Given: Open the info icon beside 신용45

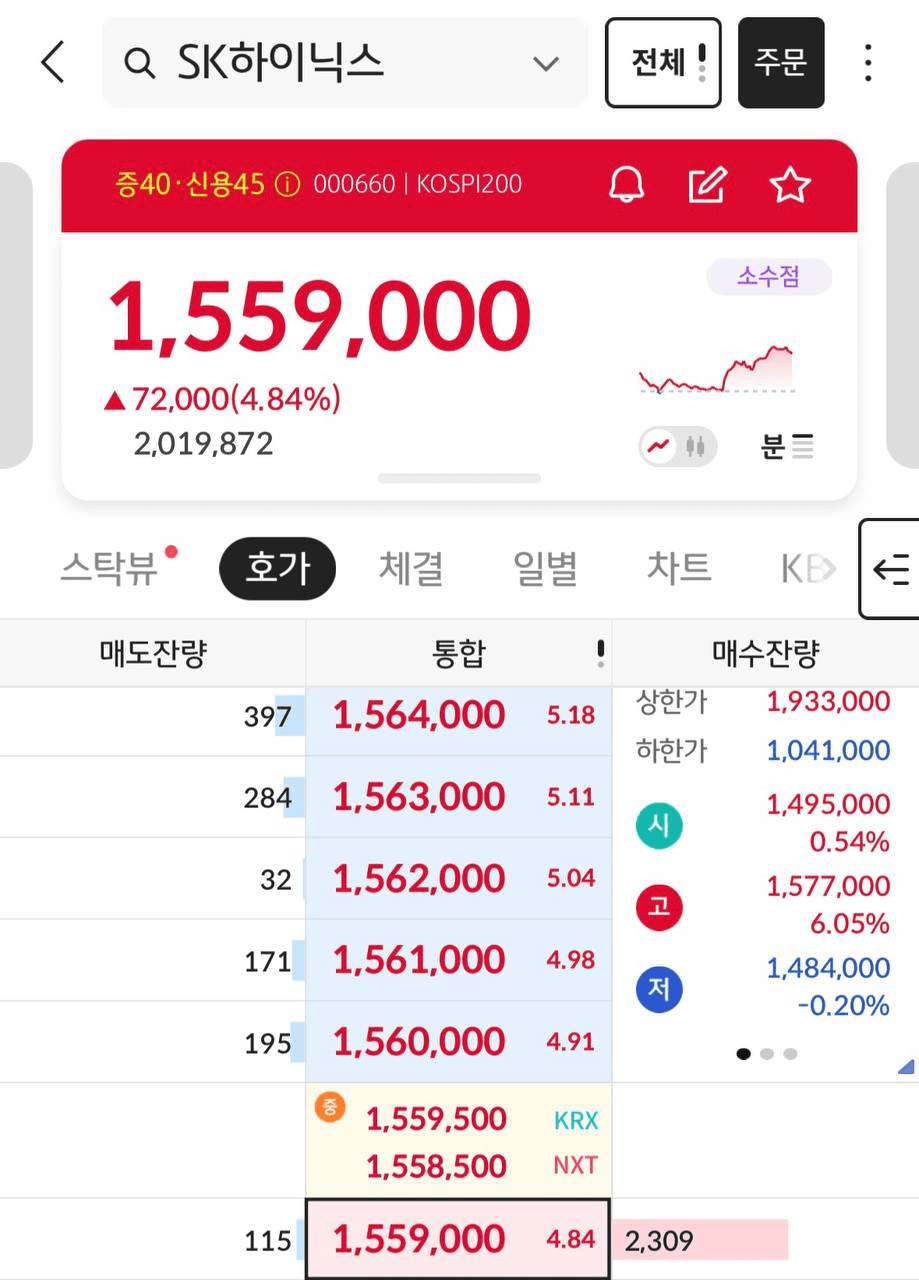Looking at the screenshot, I should click(287, 185).
